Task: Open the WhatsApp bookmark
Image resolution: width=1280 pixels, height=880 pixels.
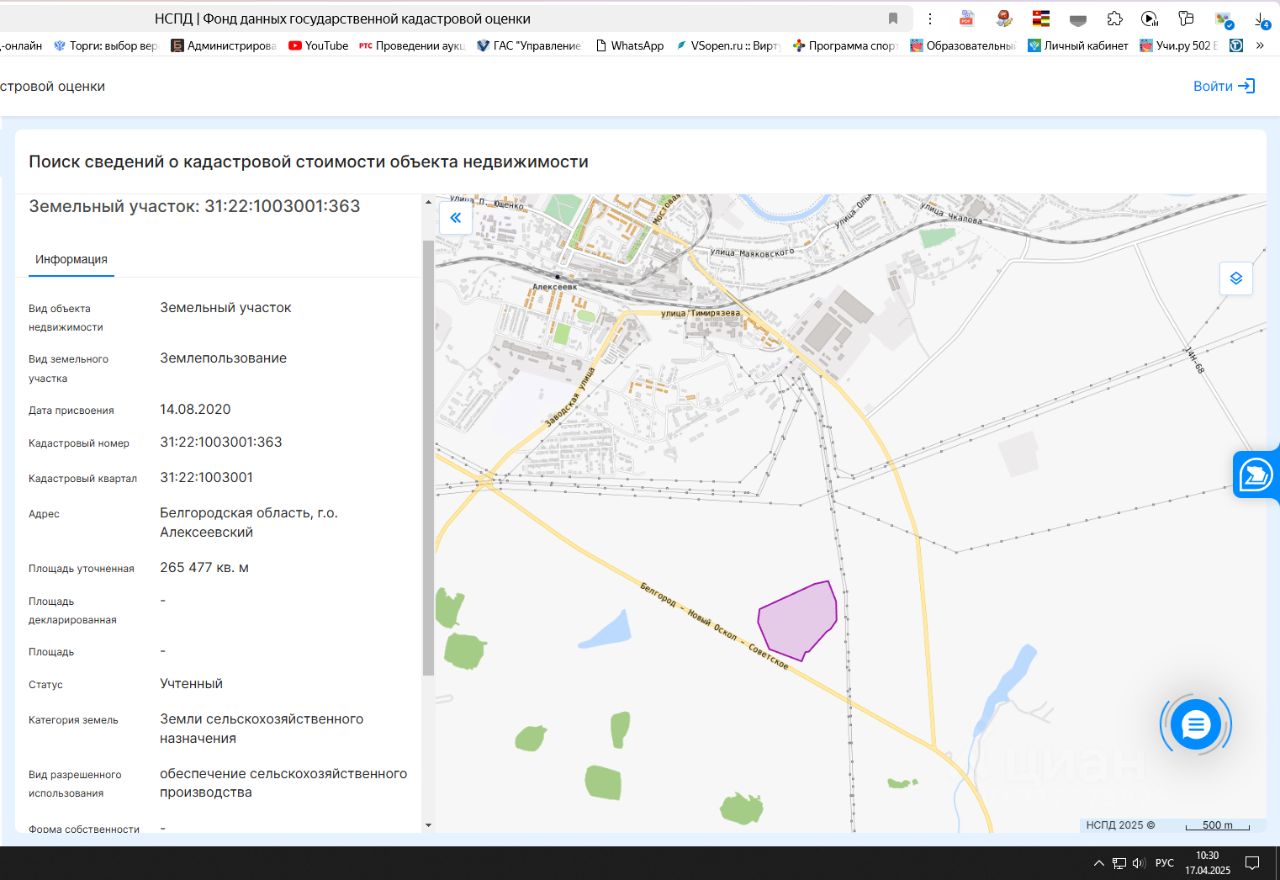Action: click(x=629, y=46)
